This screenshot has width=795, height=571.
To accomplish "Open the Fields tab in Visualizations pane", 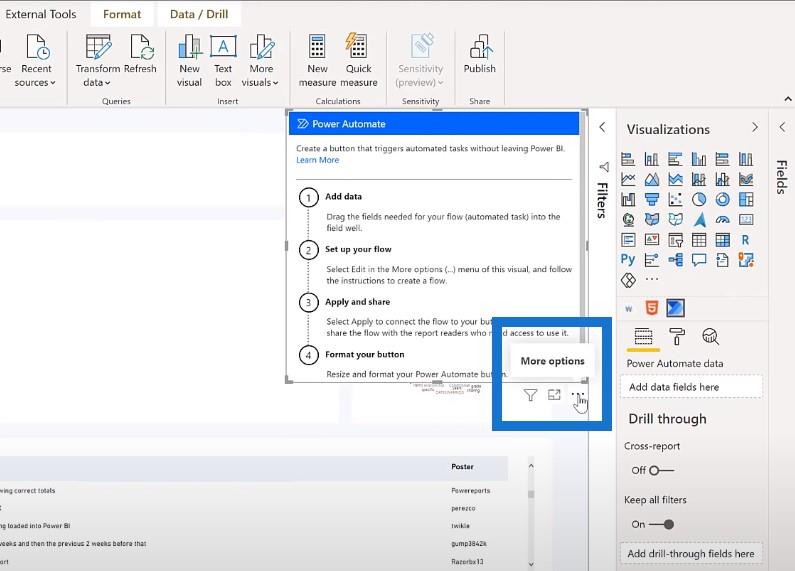I will click(643, 337).
